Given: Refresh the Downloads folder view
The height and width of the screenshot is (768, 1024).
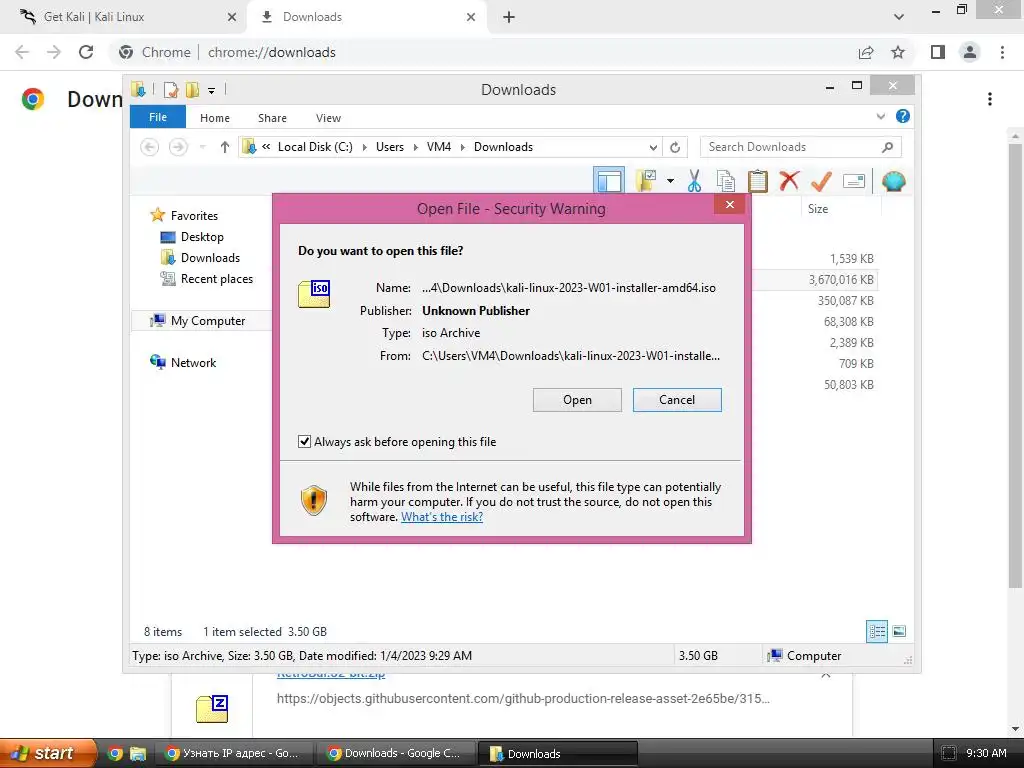Looking at the screenshot, I should click(675, 147).
